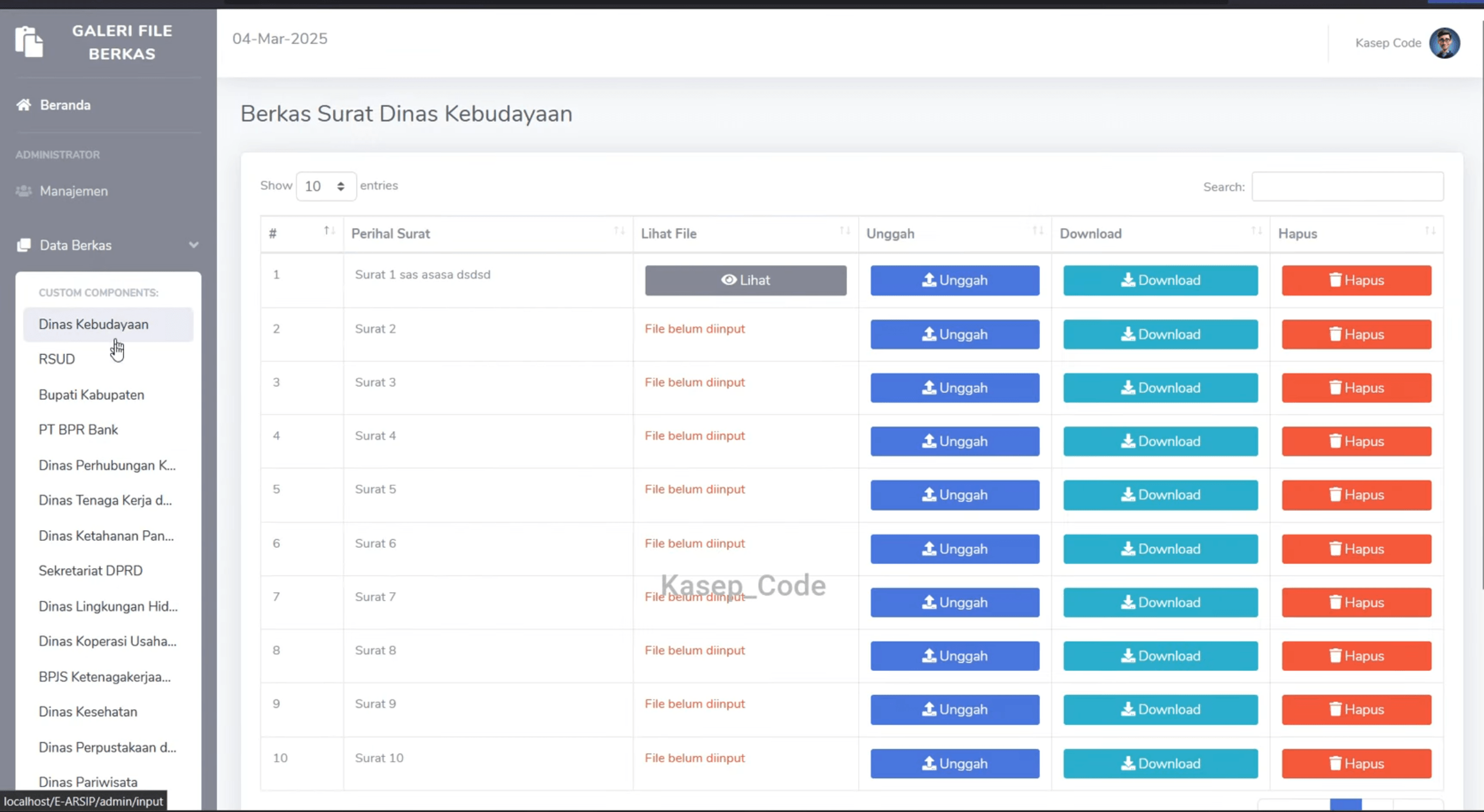The image size is (1484, 812).
Task: Click into the Search input field
Action: (x=1347, y=187)
